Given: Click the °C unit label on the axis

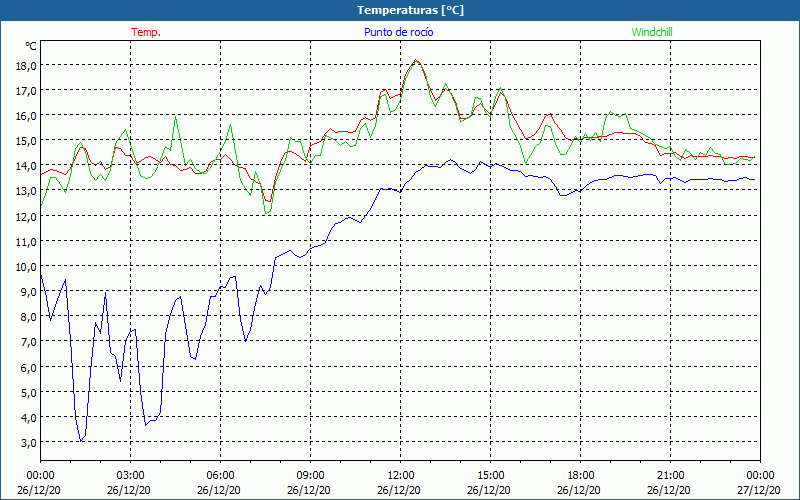Looking at the screenshot, I should [31, 46].
